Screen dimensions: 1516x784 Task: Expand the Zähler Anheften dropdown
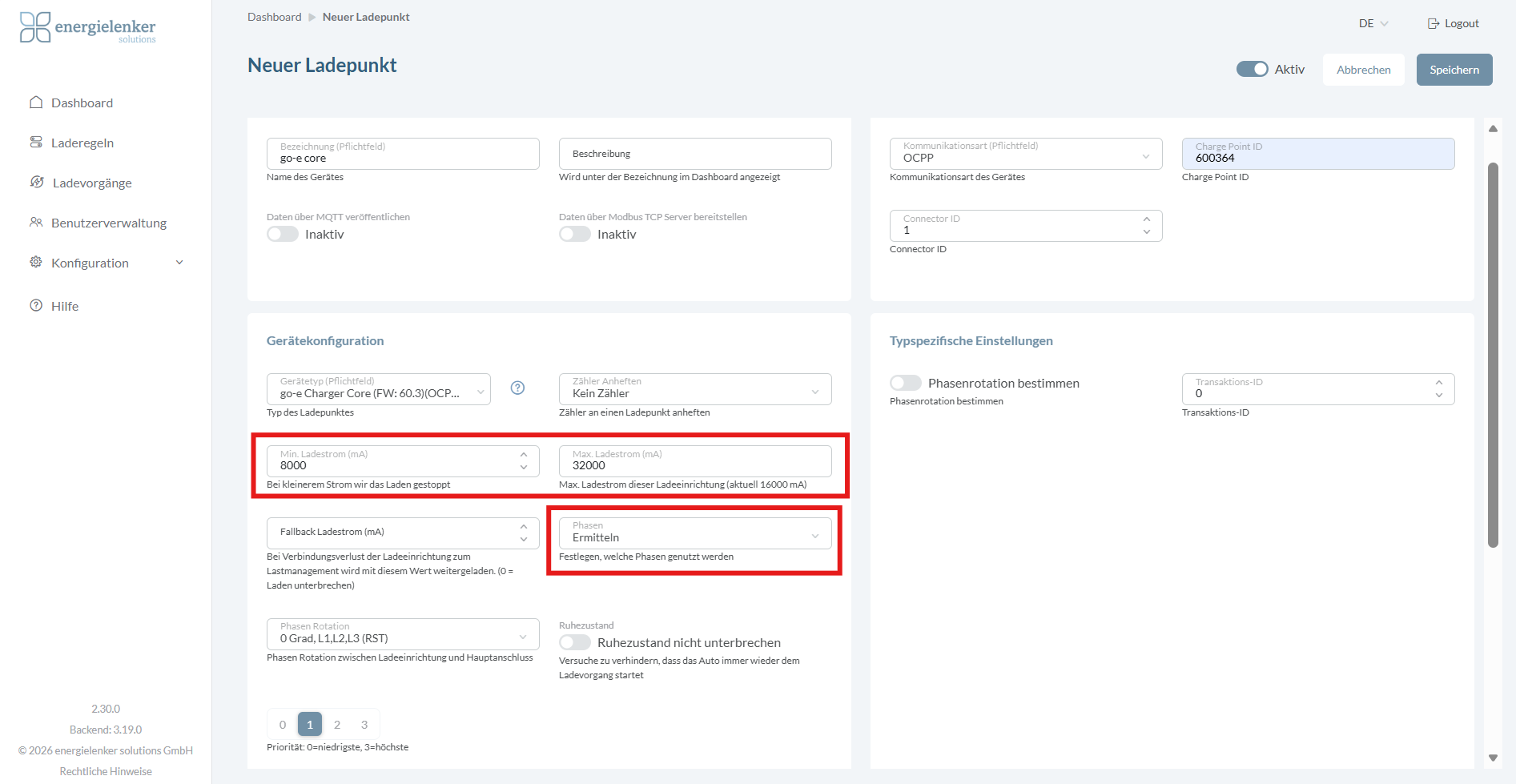694,389
